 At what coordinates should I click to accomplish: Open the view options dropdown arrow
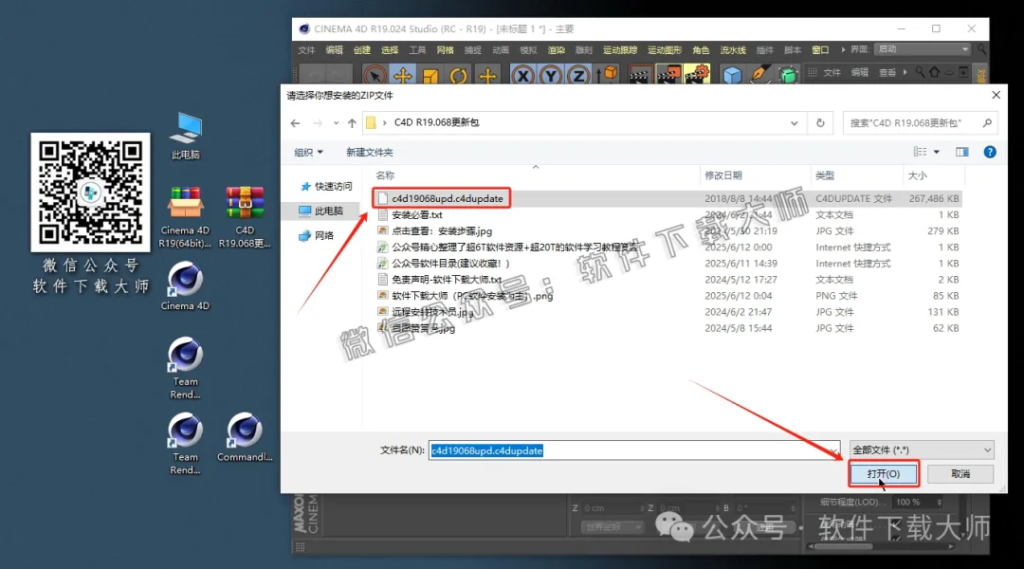point(937,152)
